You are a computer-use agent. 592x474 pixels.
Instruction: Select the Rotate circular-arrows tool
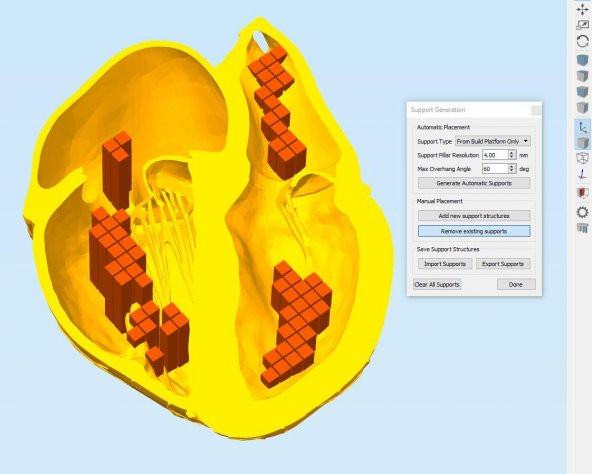click(583, 41)
